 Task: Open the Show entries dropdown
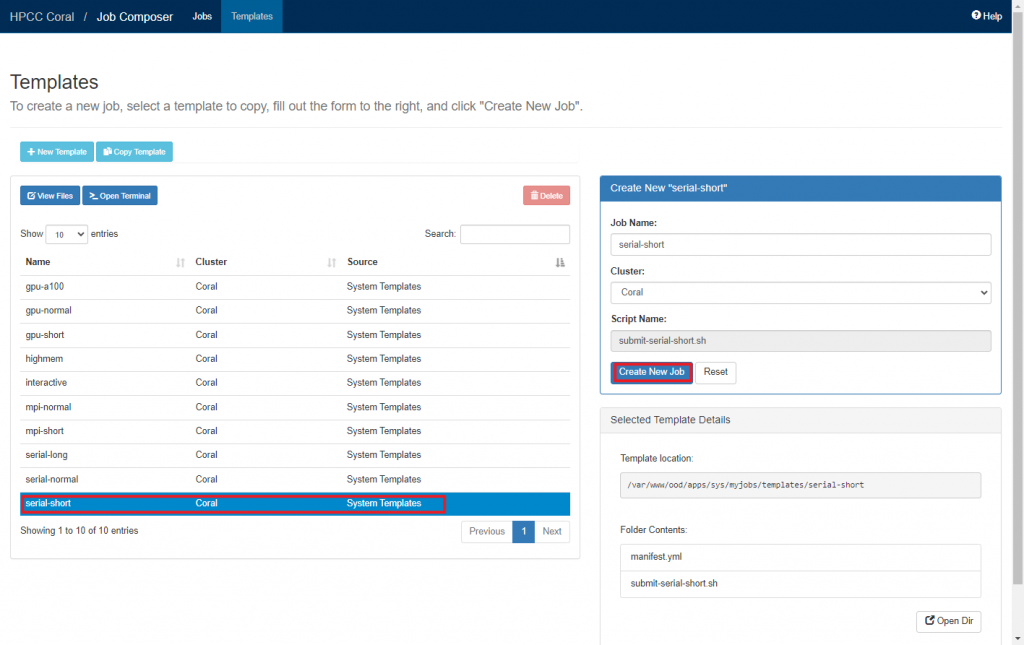(x=66, y=233)
